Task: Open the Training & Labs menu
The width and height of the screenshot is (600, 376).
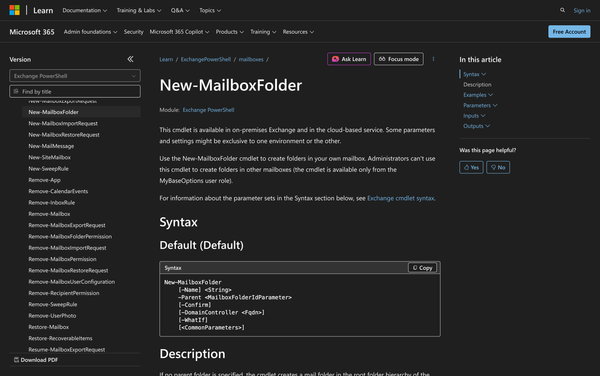Action: 139,11
